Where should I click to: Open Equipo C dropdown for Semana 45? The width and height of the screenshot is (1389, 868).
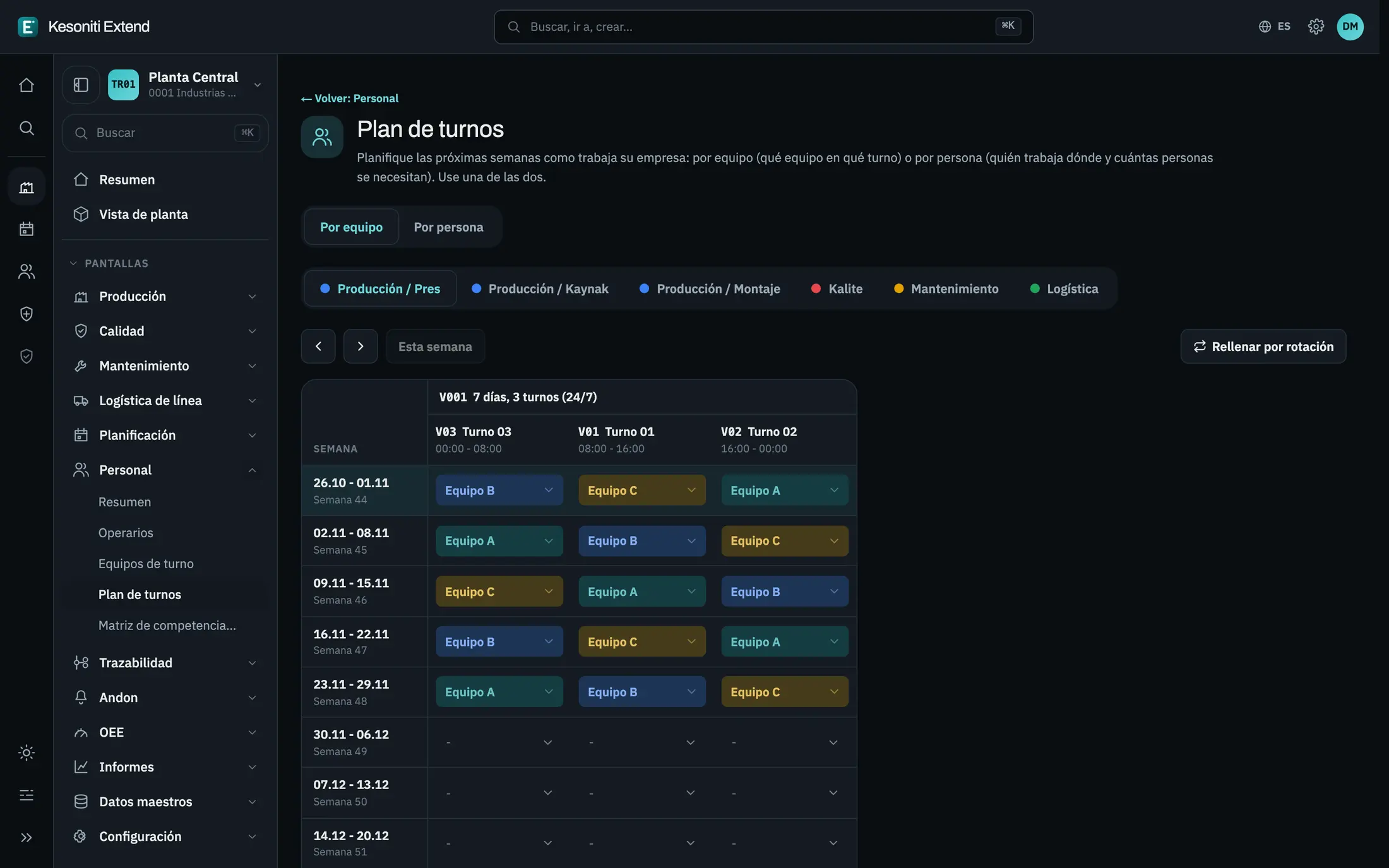(784, 540)
